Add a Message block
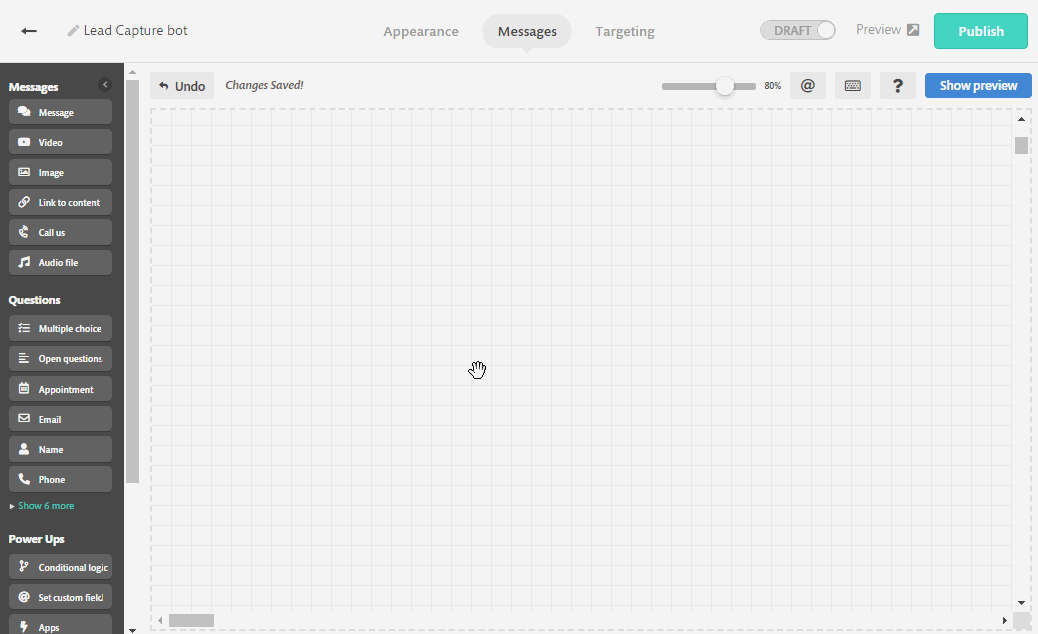 [60, 112]
